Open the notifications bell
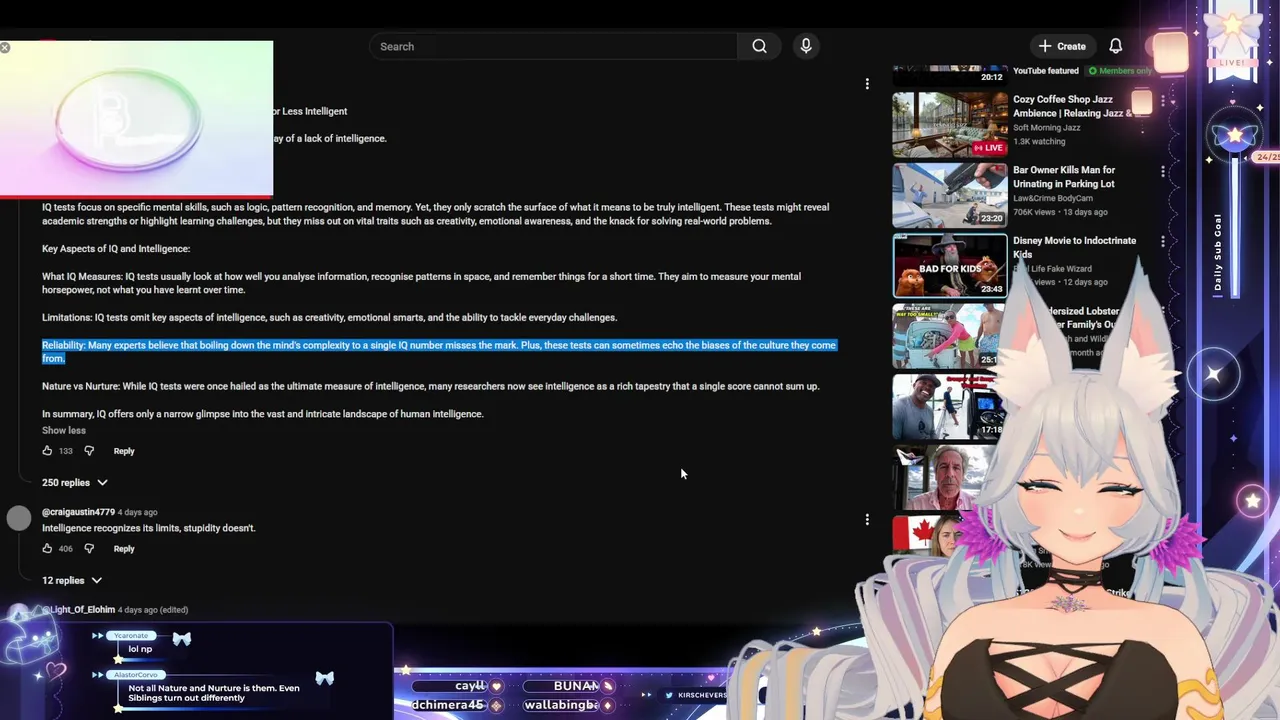Screen dimensions: 1280x720 1116,46
